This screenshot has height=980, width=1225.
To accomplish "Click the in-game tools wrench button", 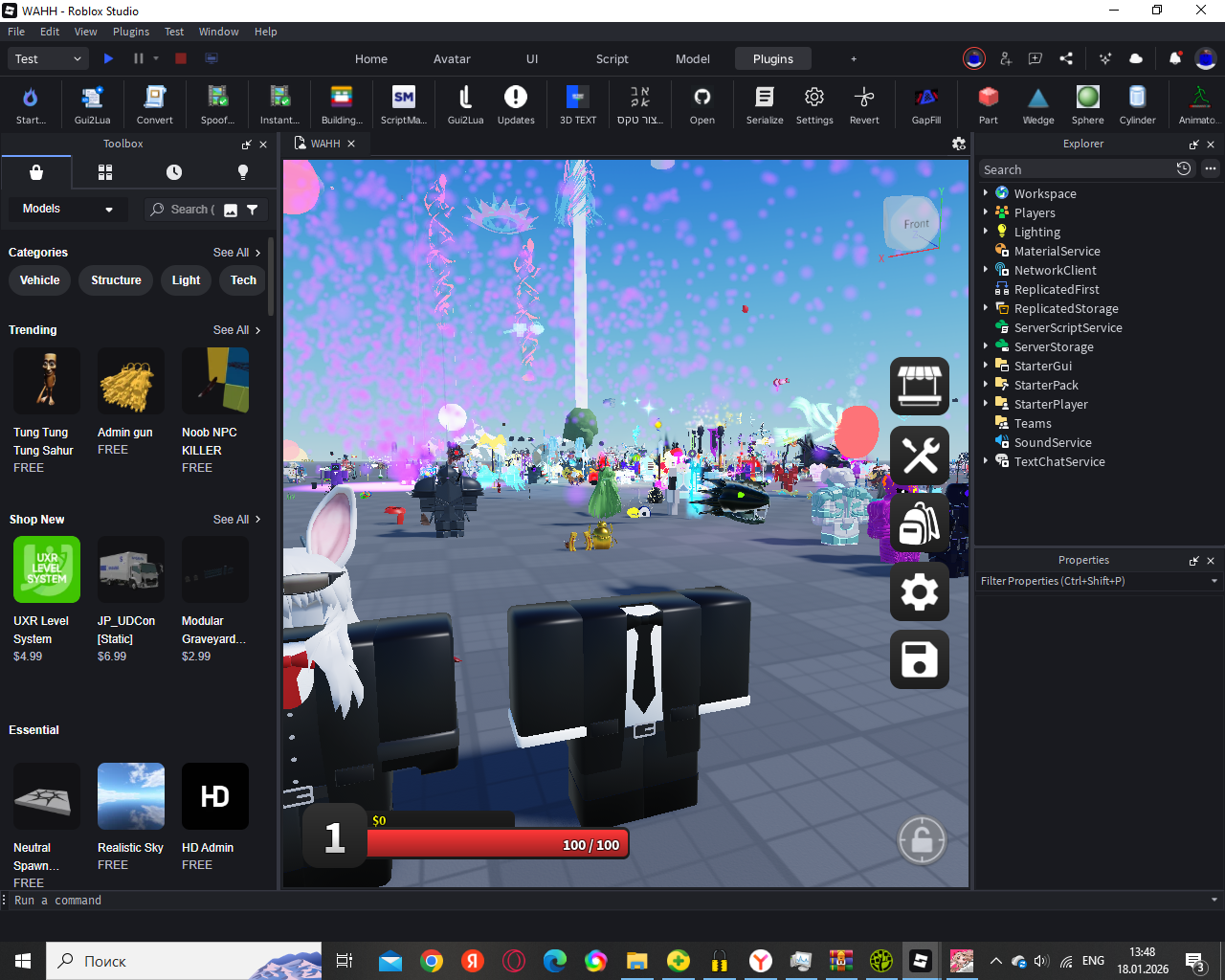I will [x=920, y=455].
